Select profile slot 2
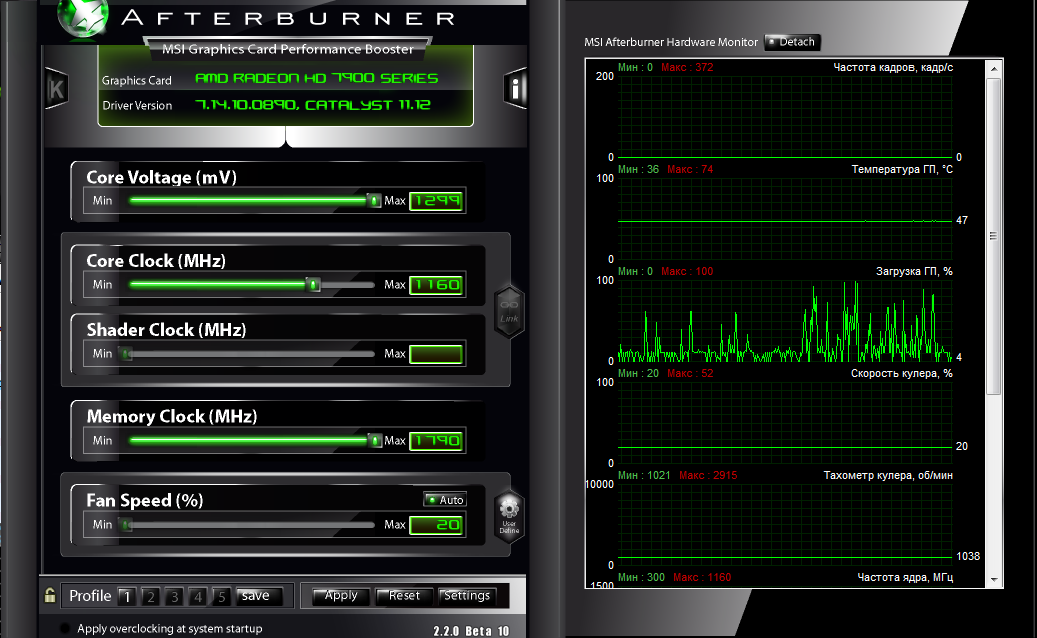Viewport: 1037px width, 638px height. click(x=151, y=596)
